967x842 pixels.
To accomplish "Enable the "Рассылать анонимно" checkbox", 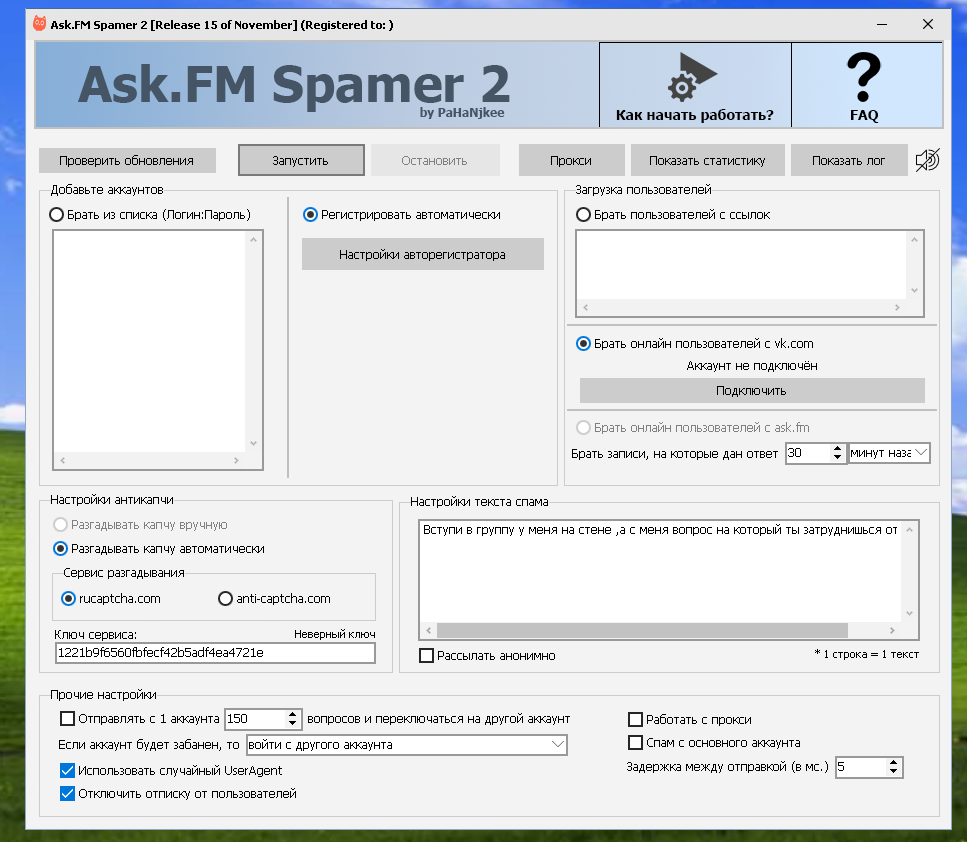I will click(x=427, y=656).
